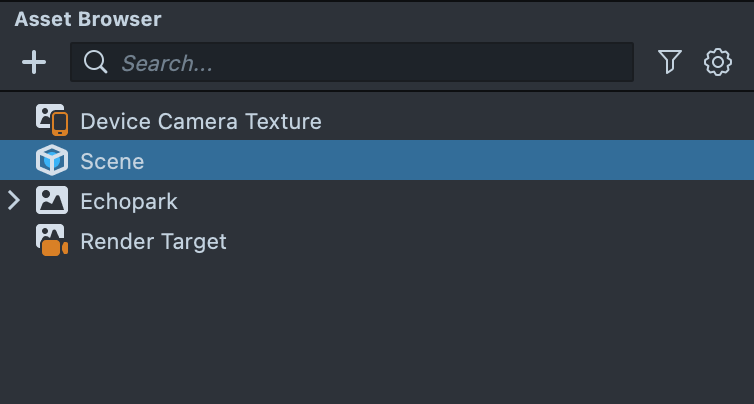Click the magnifier icon in search bar
This screenshot has height=404, width=754.
tap(96, 62)
